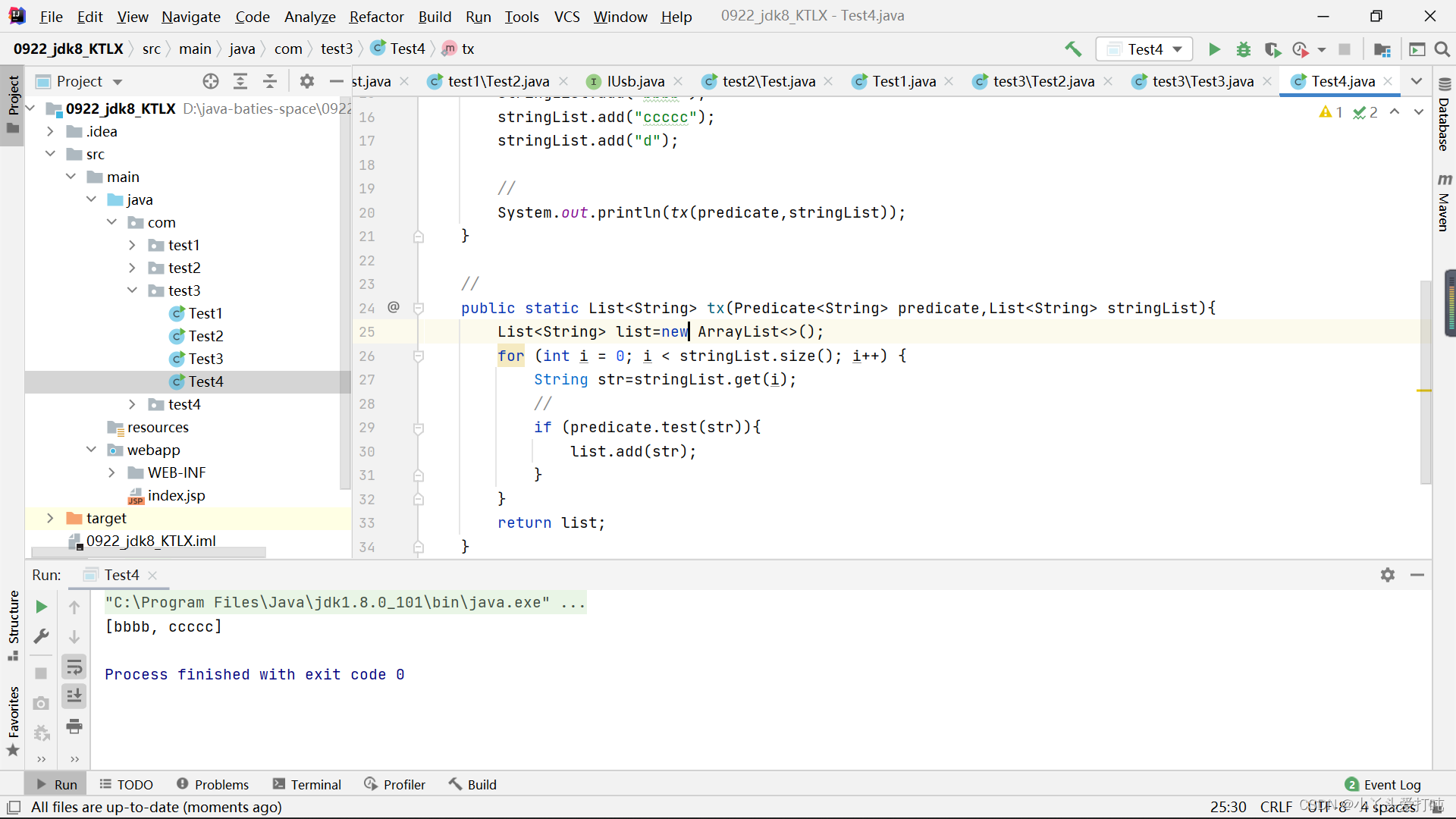Expand the .idea folder
Viewport: 1456px width, 819px height.
50,131
